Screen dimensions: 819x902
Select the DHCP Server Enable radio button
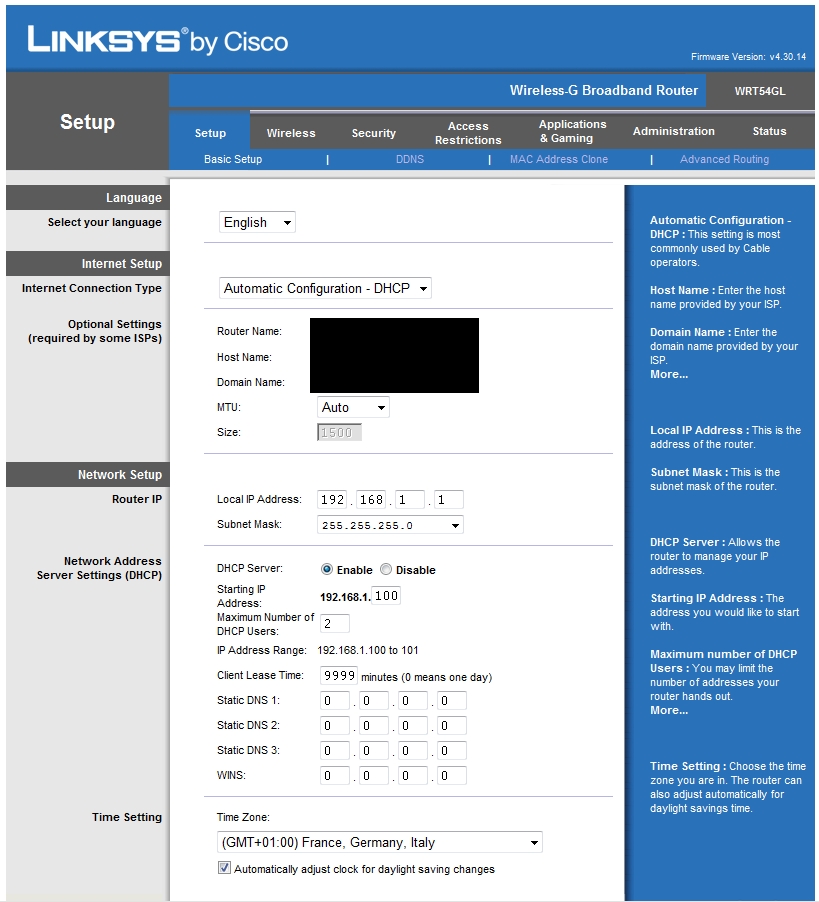pos(327,570)
